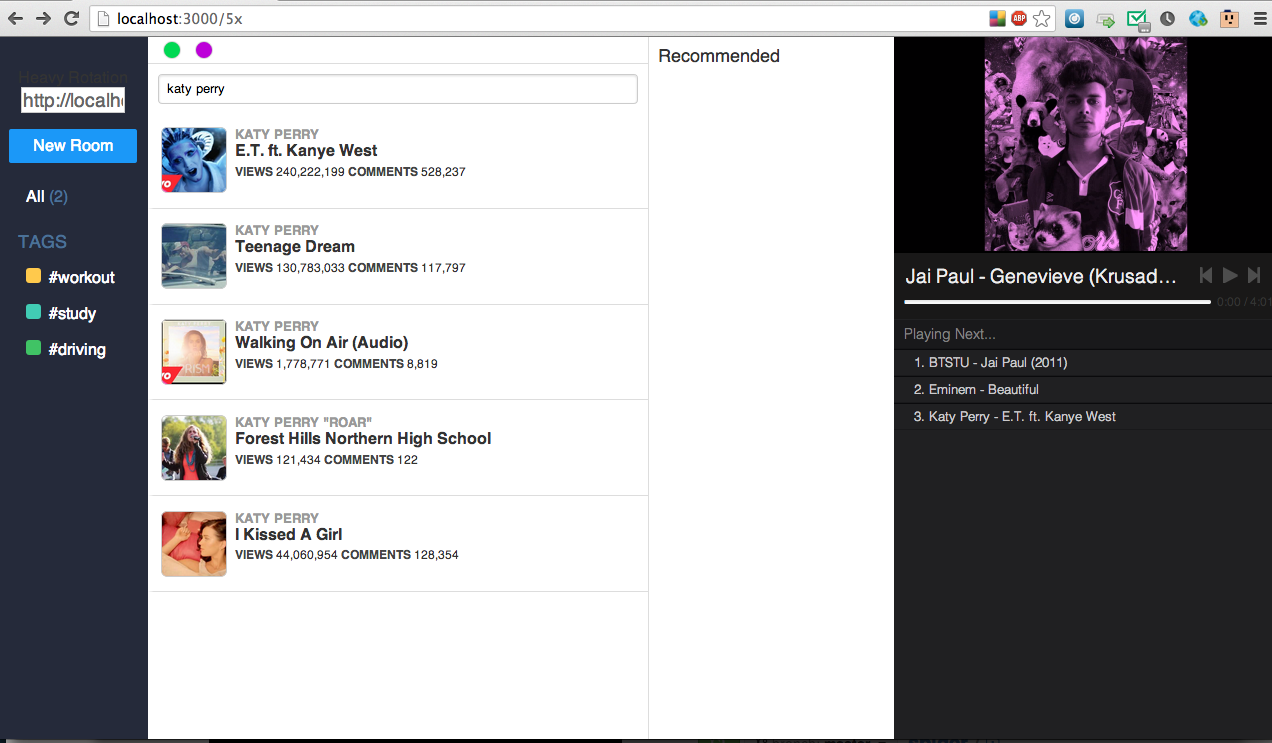Open Adblock Plus extension icon

[1019, 18]
